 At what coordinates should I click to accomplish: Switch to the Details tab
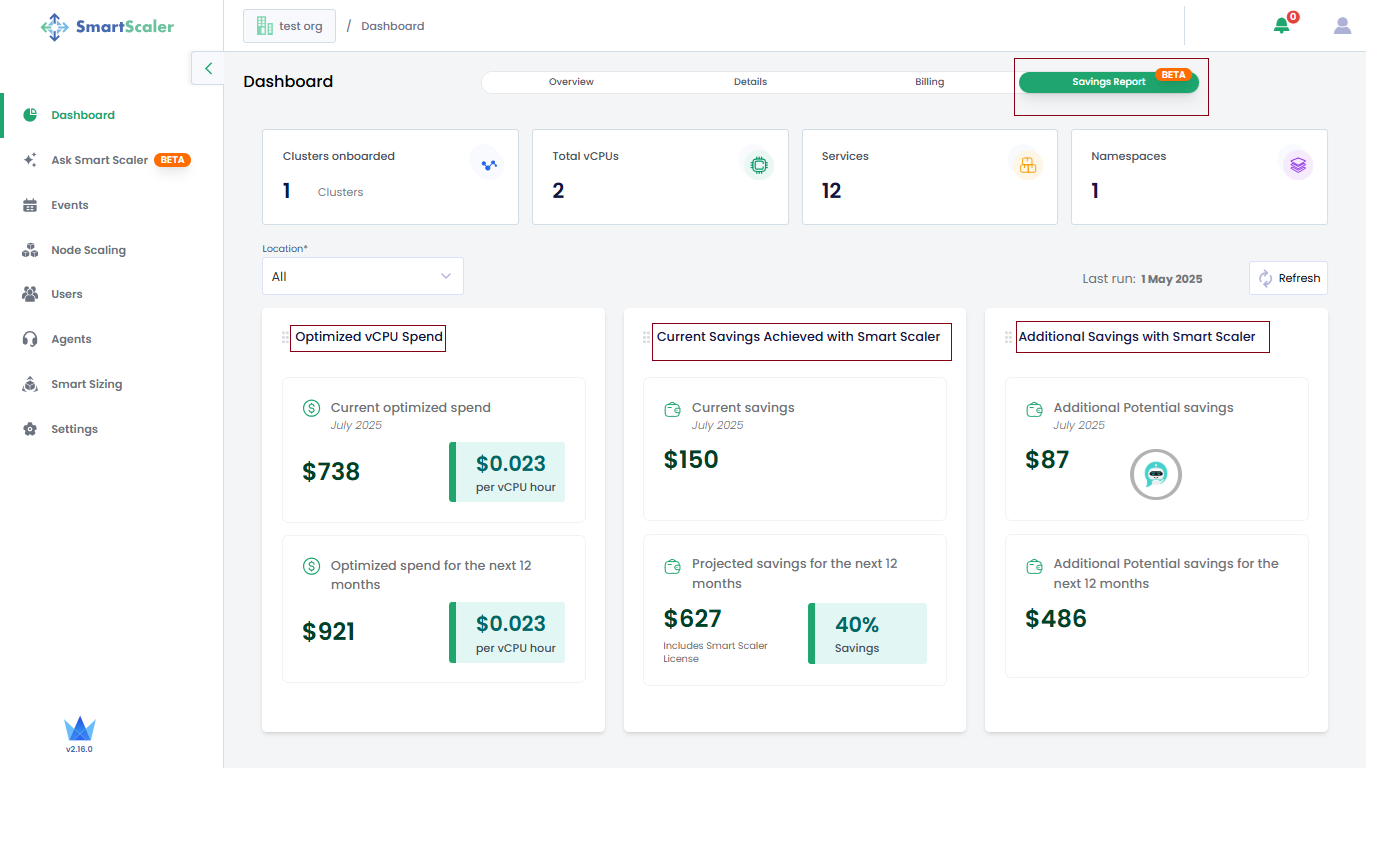[x=750, y=82]
